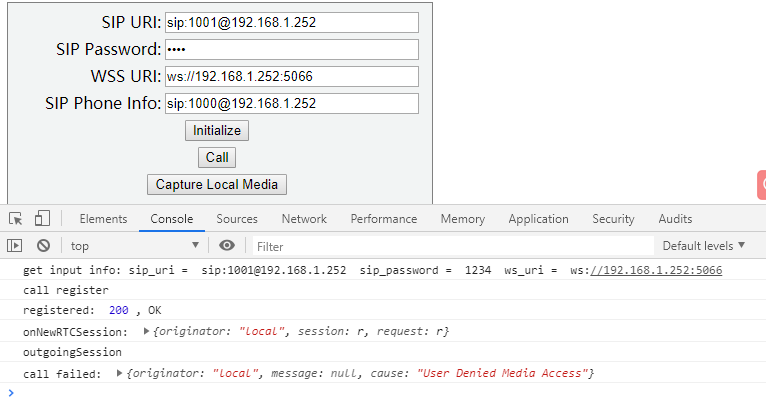766x409 pixels.
Task: Open the Default levels dropdown
Action: point(704,246)
